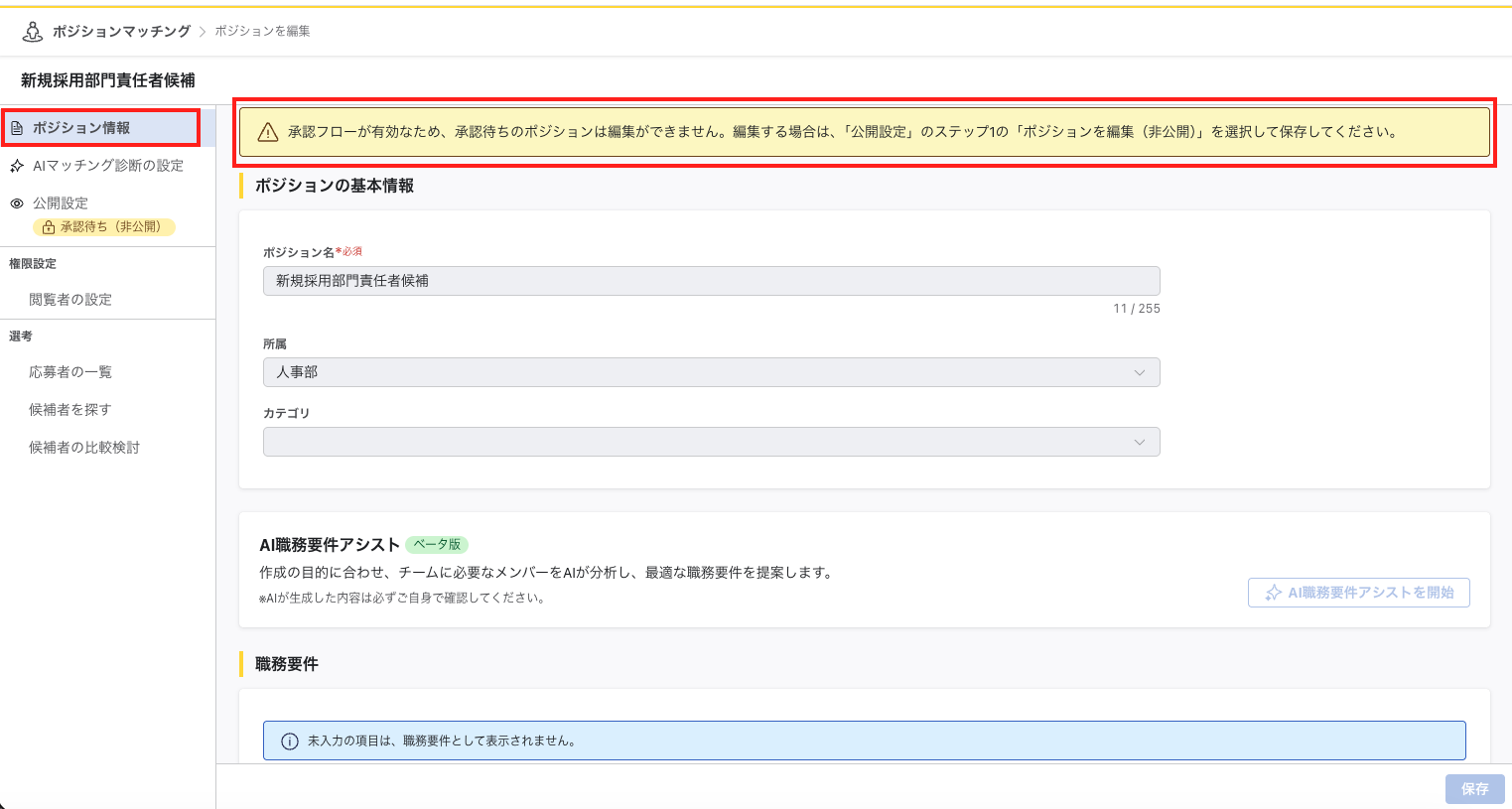The width and height of the screenshot is (1512, 809).
Task: Click the 承認待ち（非公開） status badge
Action: pyautogui.click(x=104, y=227)
